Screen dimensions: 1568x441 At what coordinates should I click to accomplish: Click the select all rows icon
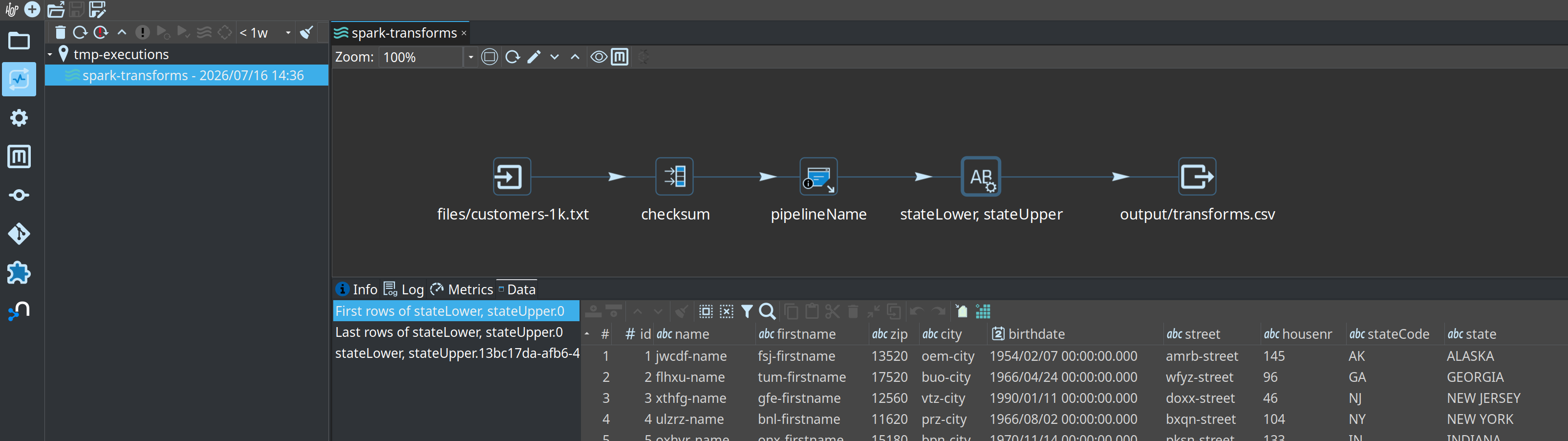(x=706, y=311)
